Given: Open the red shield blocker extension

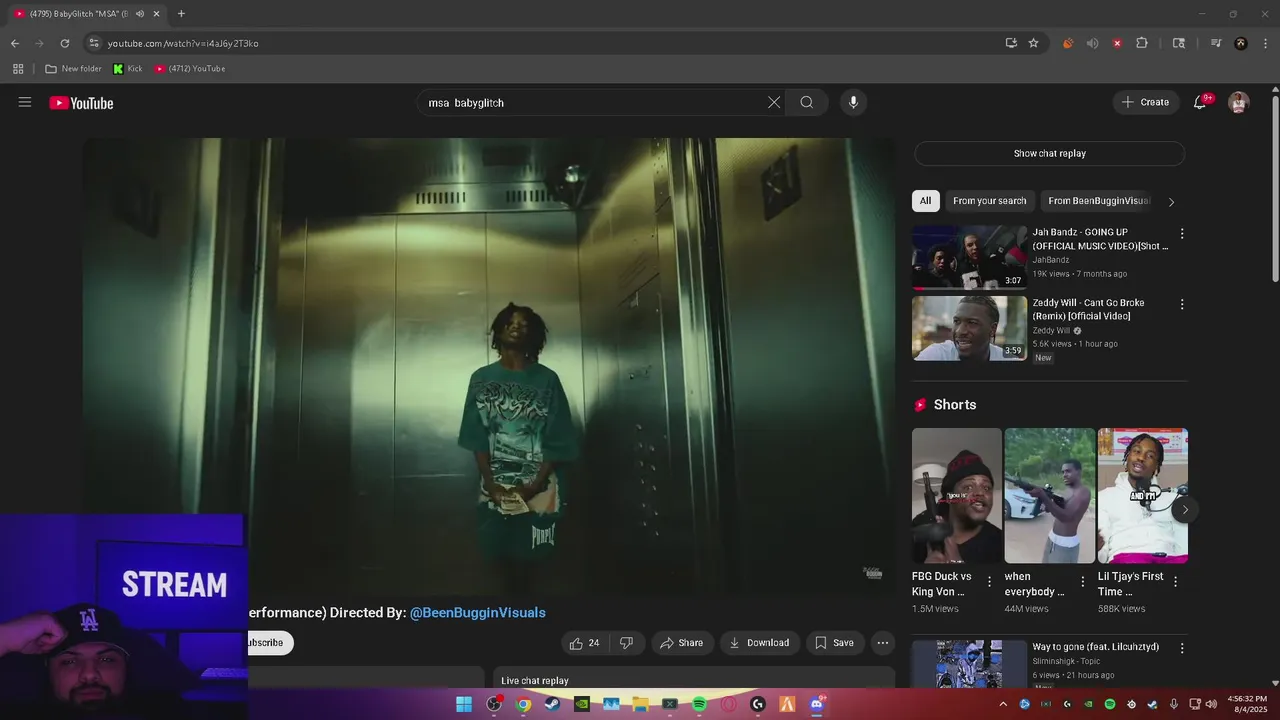Looking at the screenshot, I should (x=1117, y=43).
